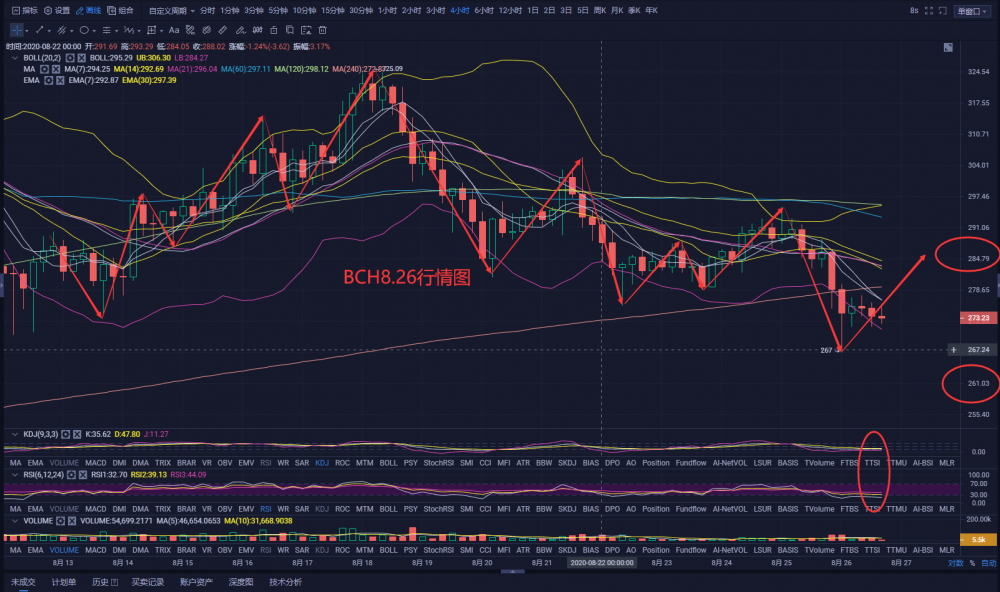Select the horizontal lines tool

[x=107, y=30]
